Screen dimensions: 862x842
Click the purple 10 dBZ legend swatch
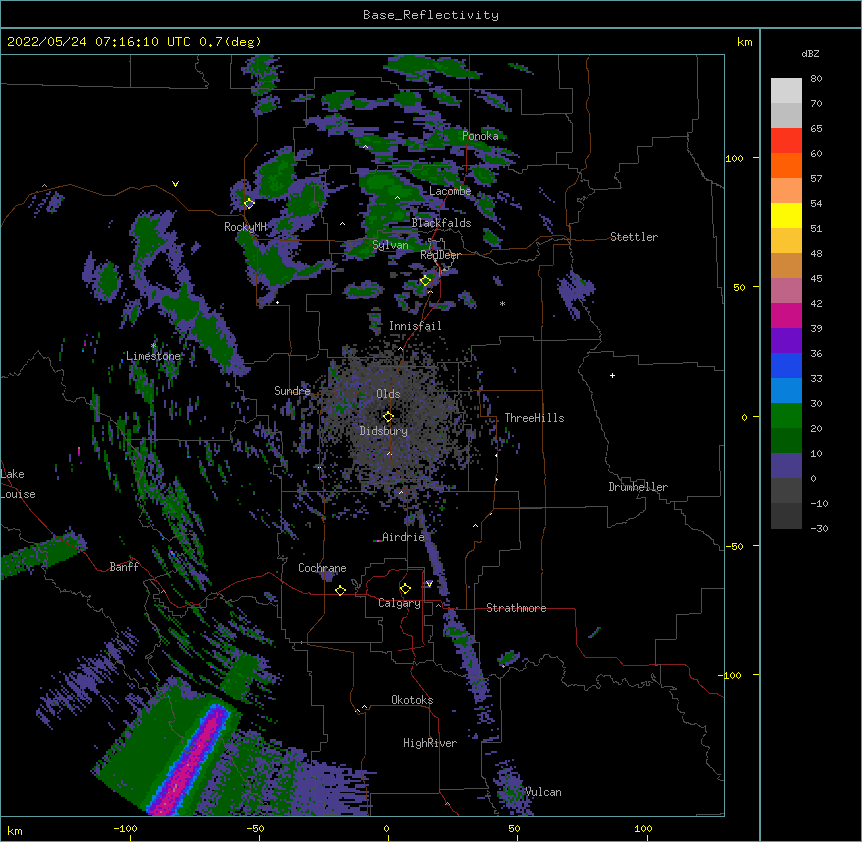tap(786, 466)
